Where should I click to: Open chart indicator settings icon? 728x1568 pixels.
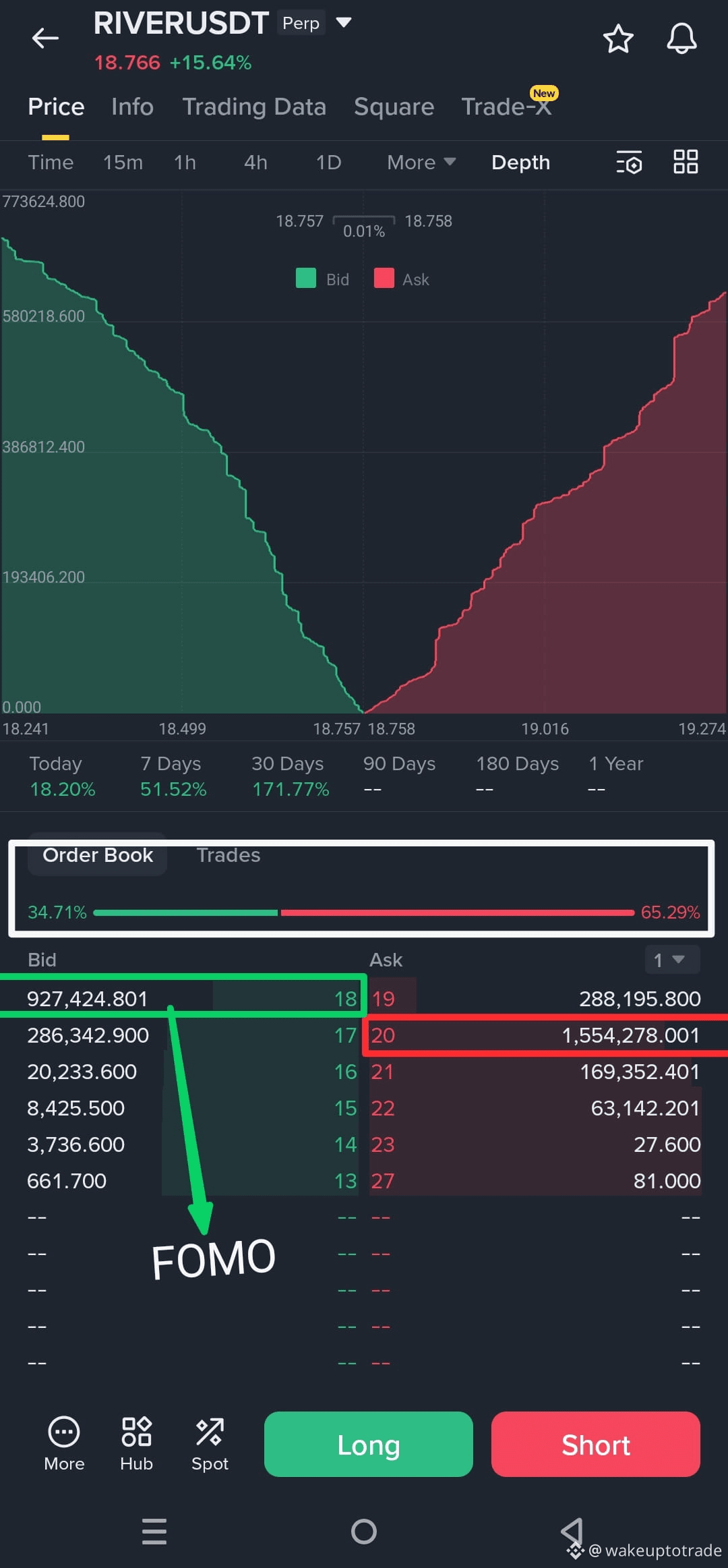(629, 163)
